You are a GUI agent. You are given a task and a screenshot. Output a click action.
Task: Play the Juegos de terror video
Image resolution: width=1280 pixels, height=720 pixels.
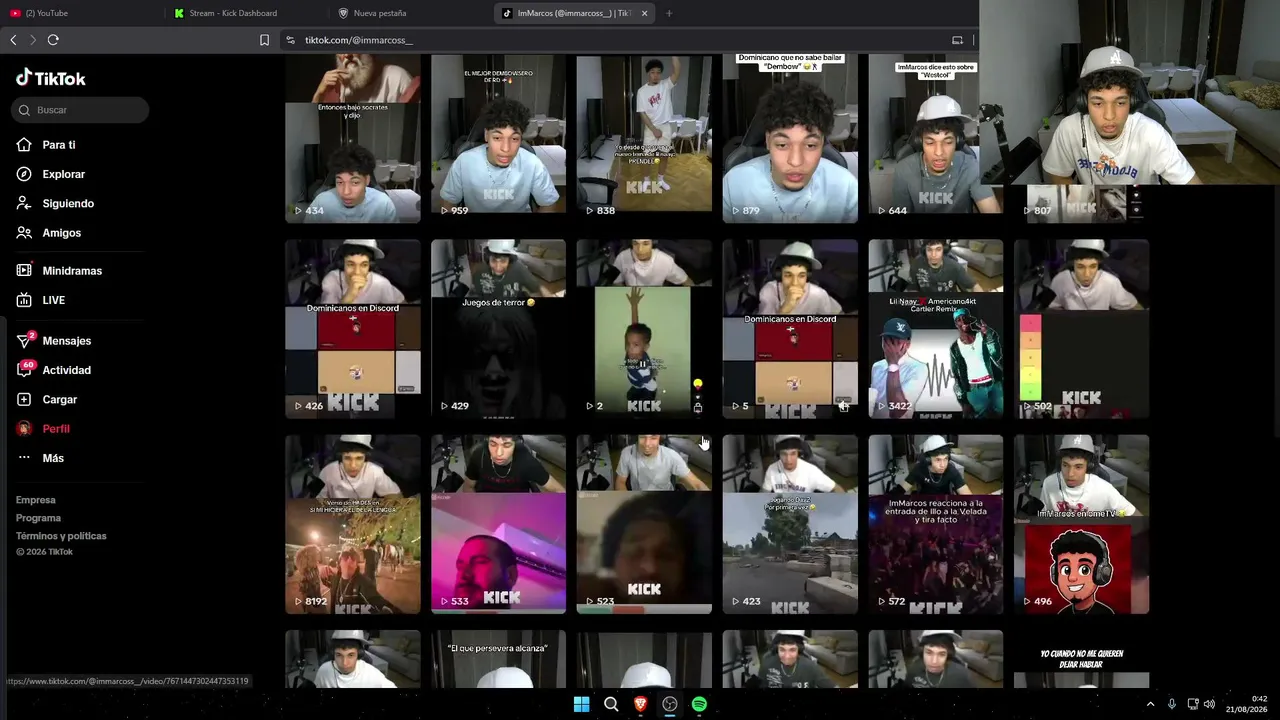click(498, 329)
